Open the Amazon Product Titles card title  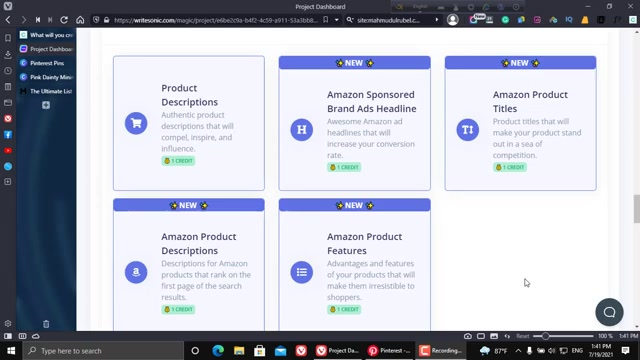click(x=530, y=102)
